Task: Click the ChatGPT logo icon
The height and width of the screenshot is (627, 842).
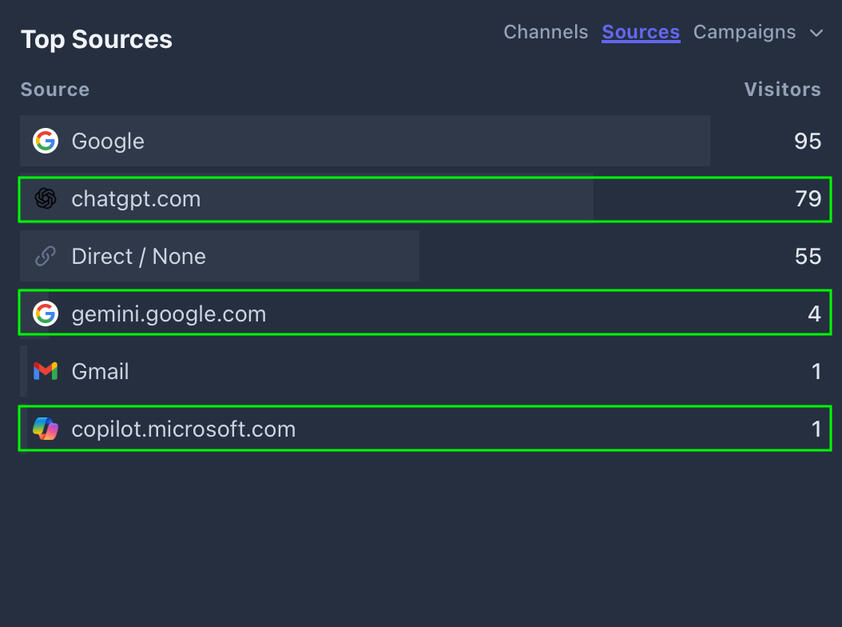Action: pyautogui.click(x=45, y=199)
